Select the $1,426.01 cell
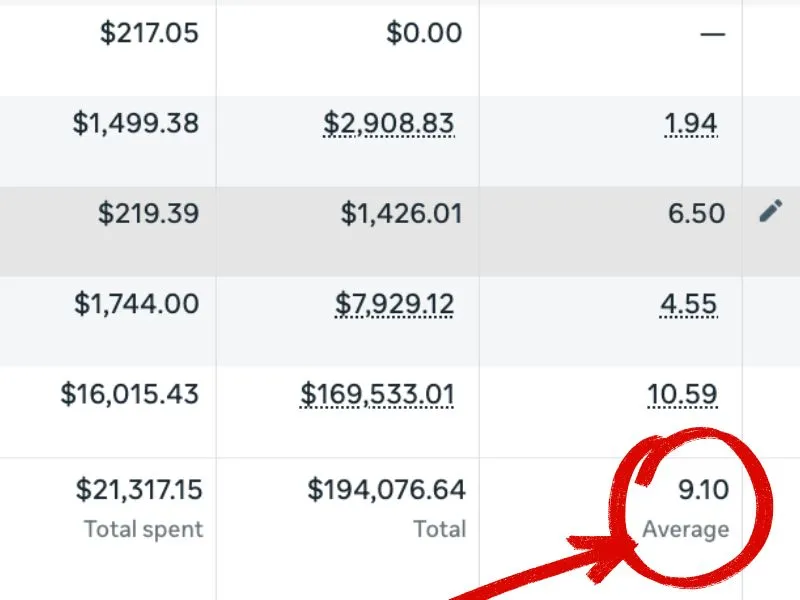800x600 pixels. 401,213
